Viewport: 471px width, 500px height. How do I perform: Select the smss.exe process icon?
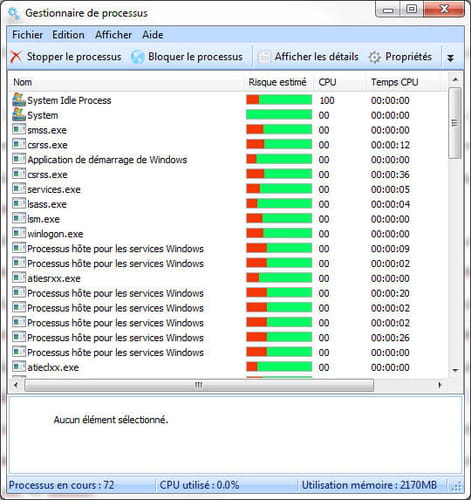(x=19, y=129)
